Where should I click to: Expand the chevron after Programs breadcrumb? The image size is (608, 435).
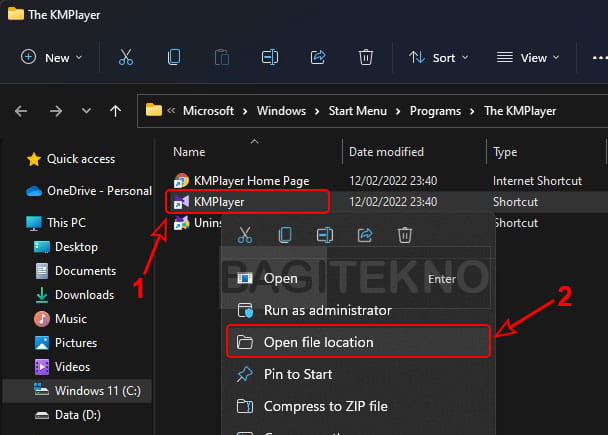tap(472, 112)
